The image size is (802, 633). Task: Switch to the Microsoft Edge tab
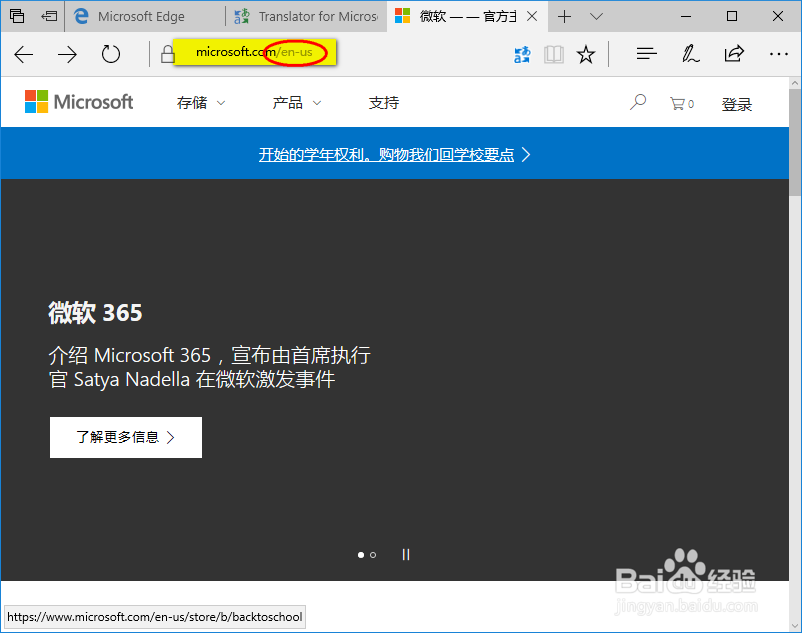[145, 16]
